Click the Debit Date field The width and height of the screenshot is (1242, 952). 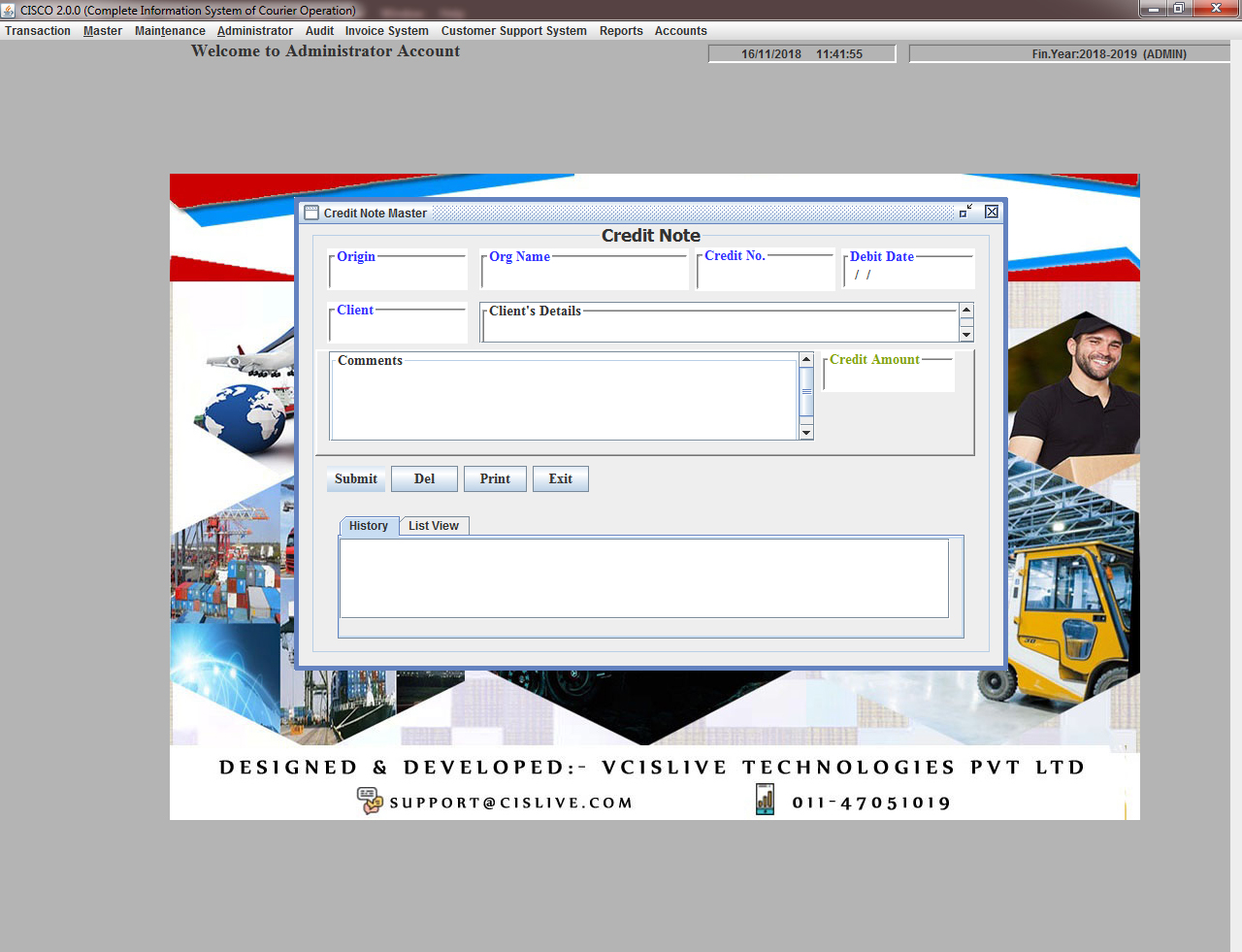(x=908, y=276)
